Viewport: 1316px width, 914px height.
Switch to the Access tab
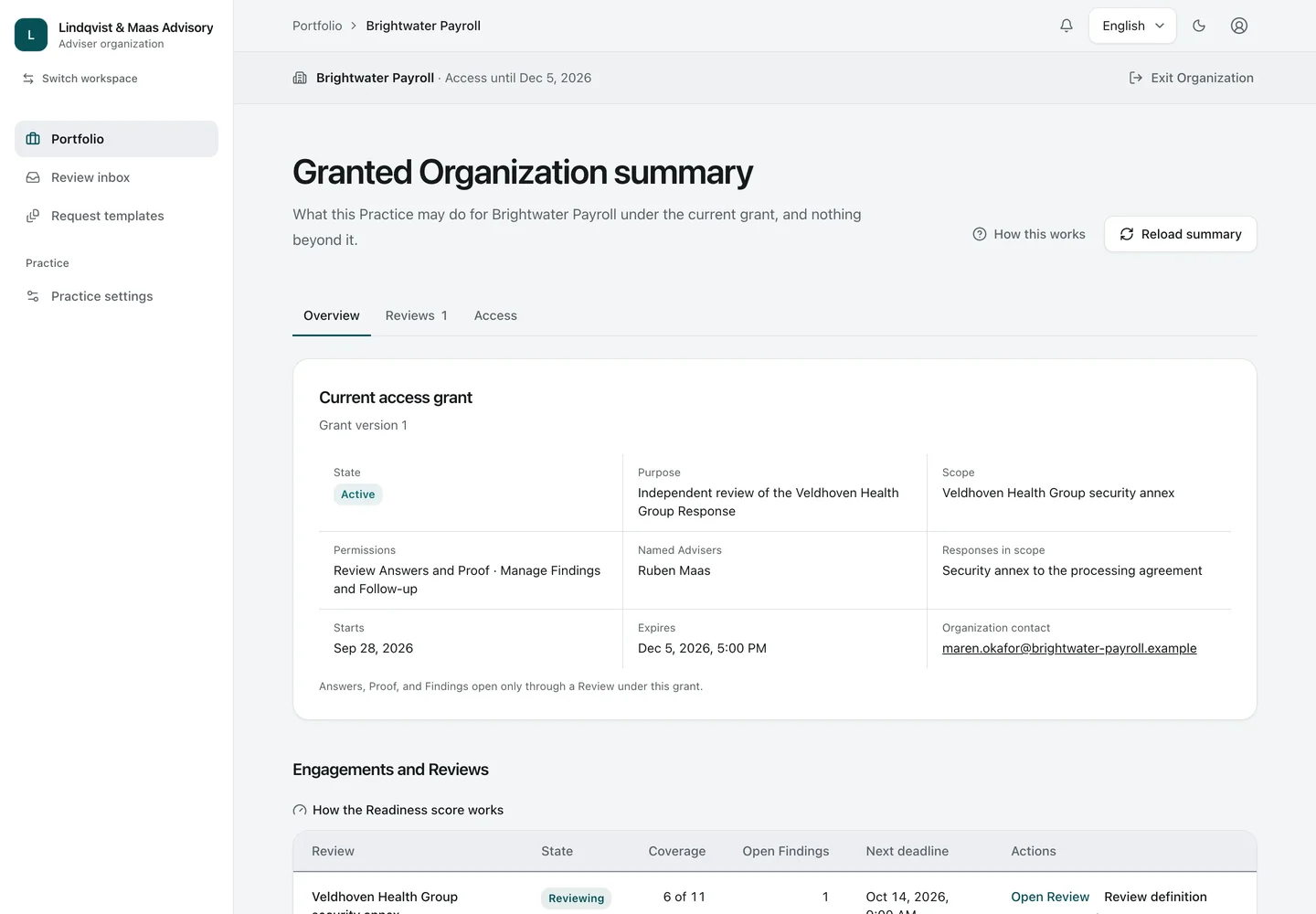click(x=495, y=315)
